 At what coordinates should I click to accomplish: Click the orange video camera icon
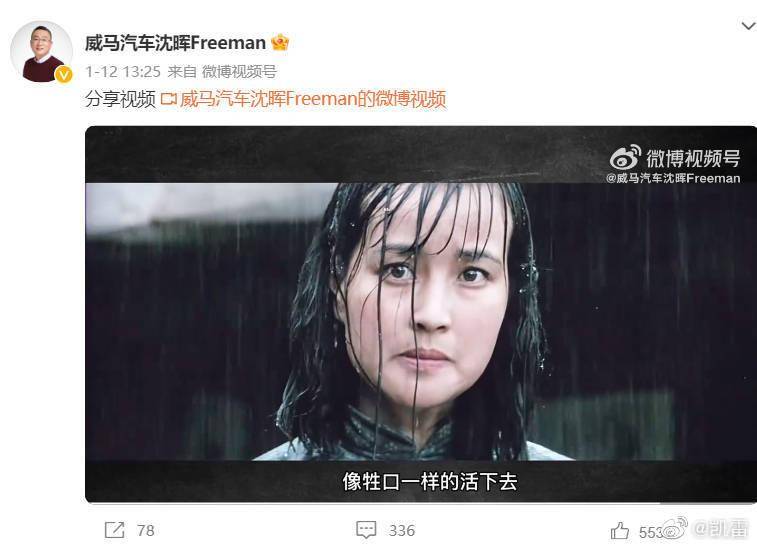[168, 99]
